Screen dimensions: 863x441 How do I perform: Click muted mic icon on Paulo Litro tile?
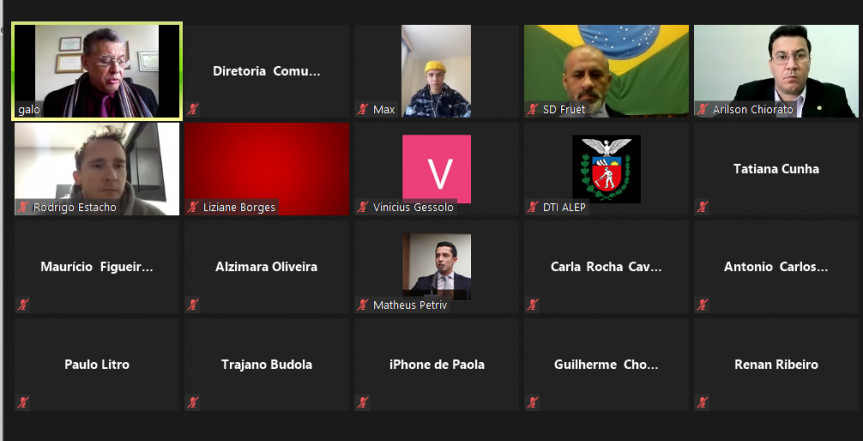(x=23, y=402)
